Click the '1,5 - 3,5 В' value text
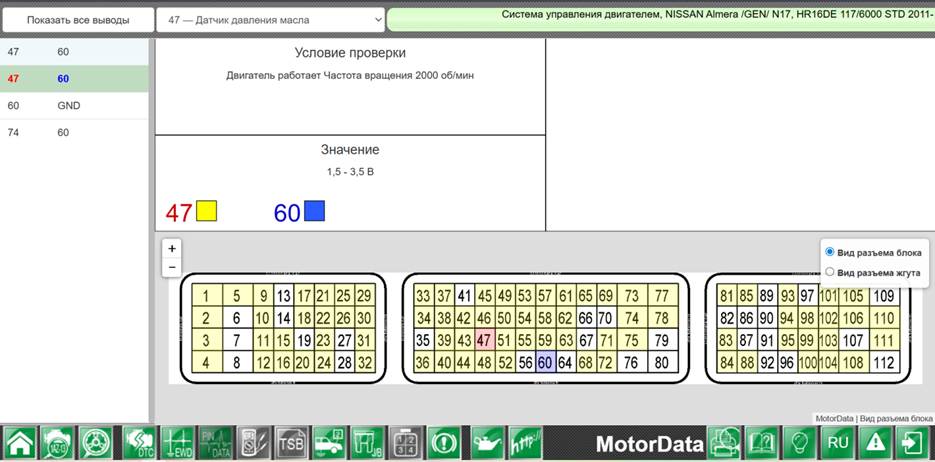 pyautogui.click(x=350, y=172)
